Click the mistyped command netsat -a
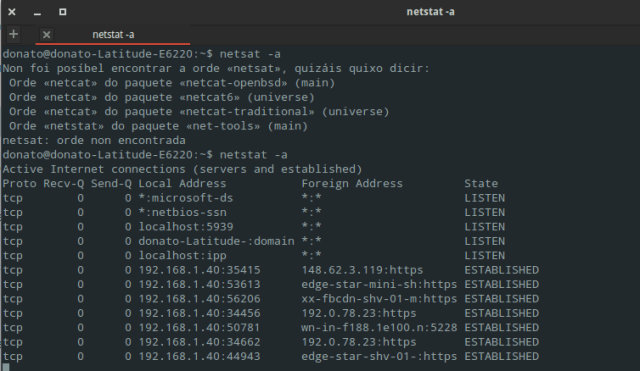This screenshot has width=640, height=371. click(250, 54)
